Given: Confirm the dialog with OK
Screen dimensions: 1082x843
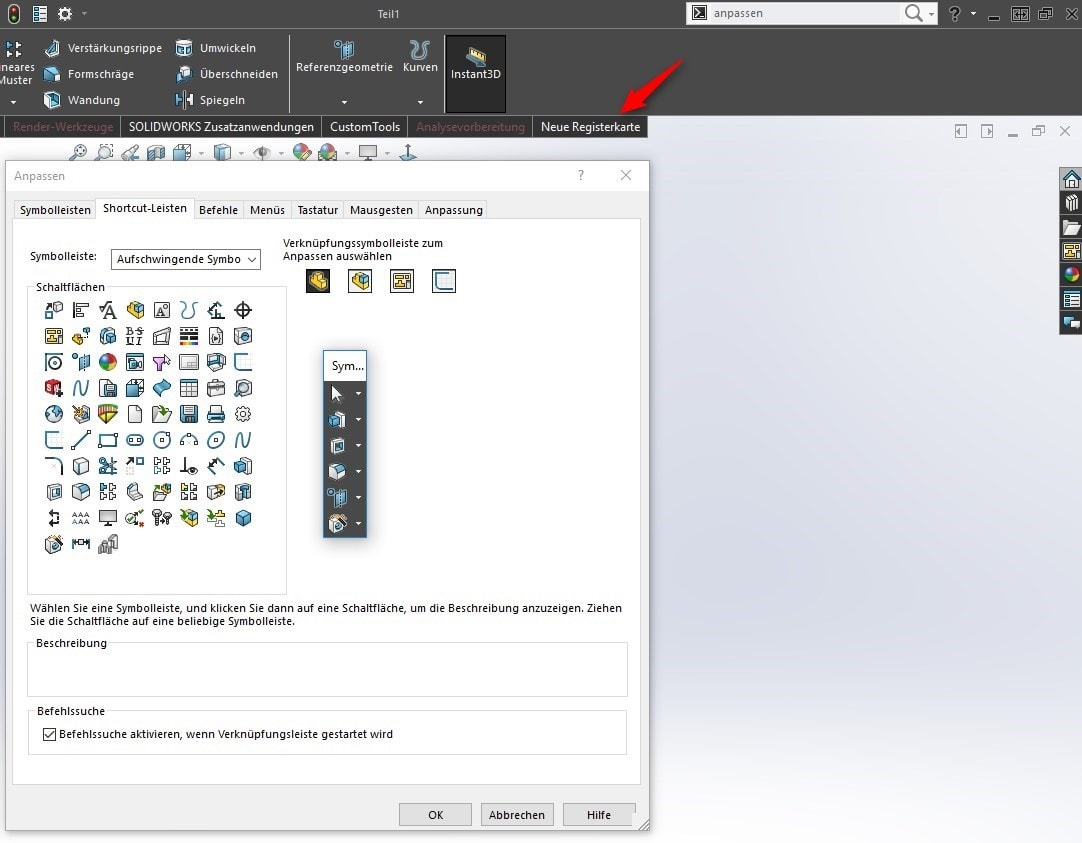Looking at the screenshot, I should (435, 815).
